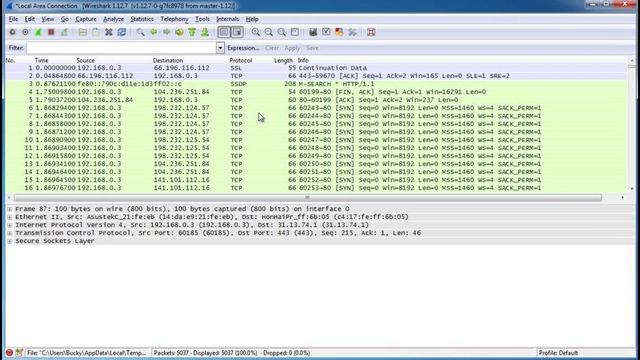This screenshot has width=640, height=360.
Task: Open the Telephony menu
Action: point(174,19)
